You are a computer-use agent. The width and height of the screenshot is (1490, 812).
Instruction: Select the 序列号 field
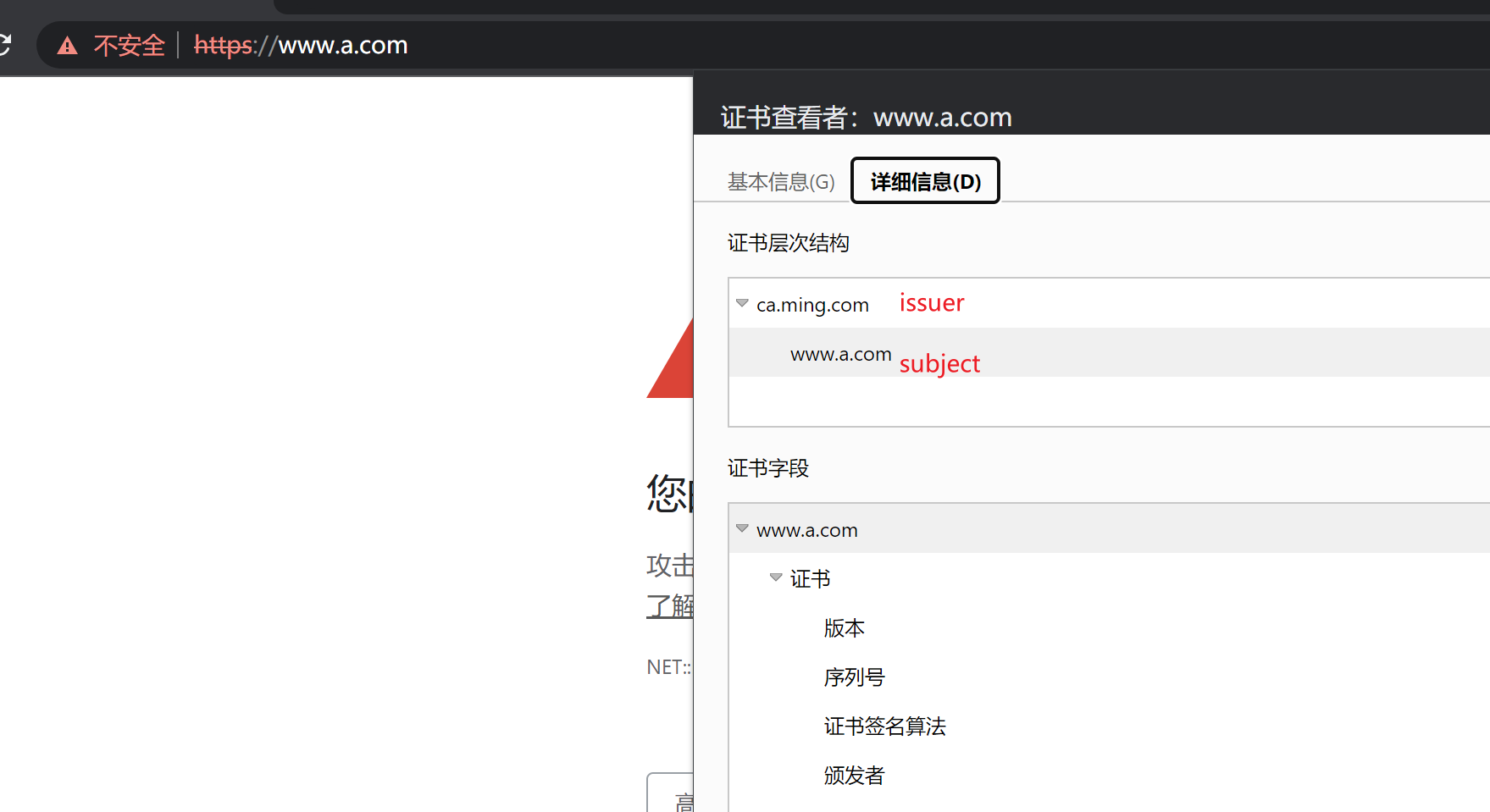coord(854,677)
